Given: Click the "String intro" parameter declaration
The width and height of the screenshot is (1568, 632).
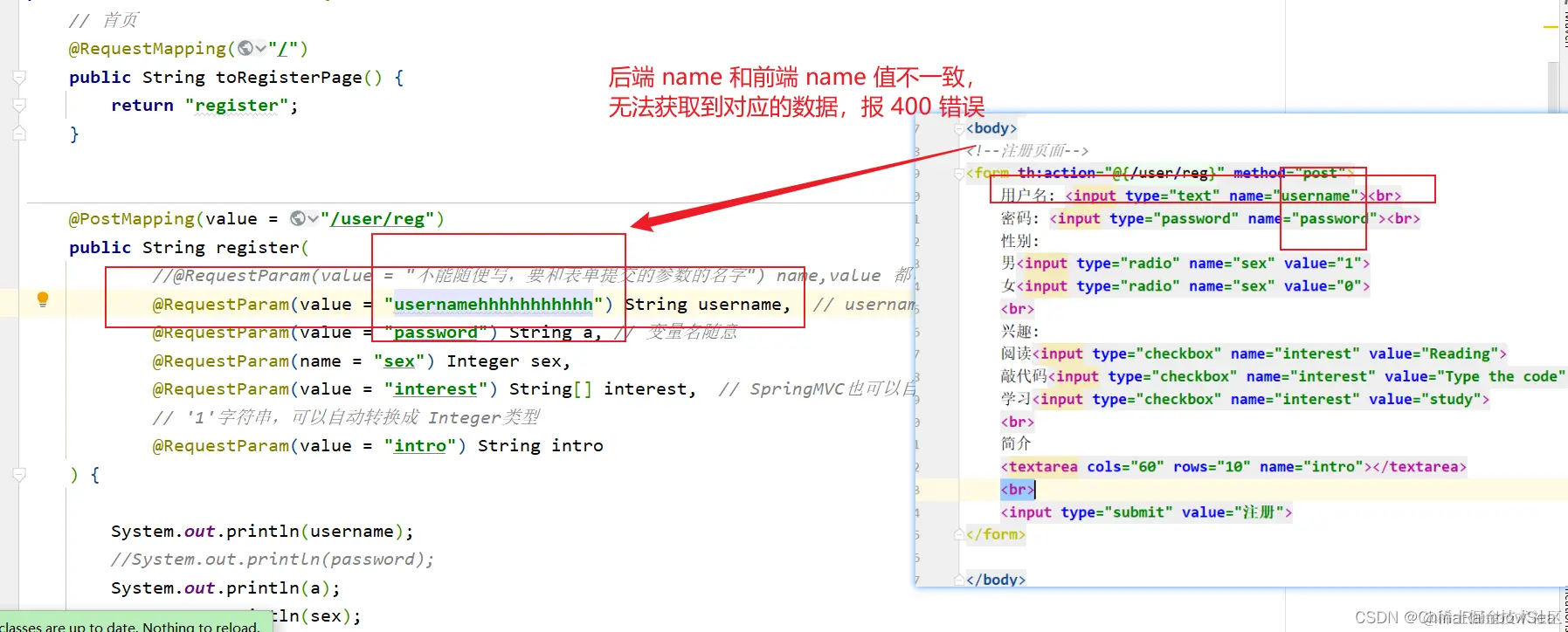Looking at the screenshot, I should [540, 446].
